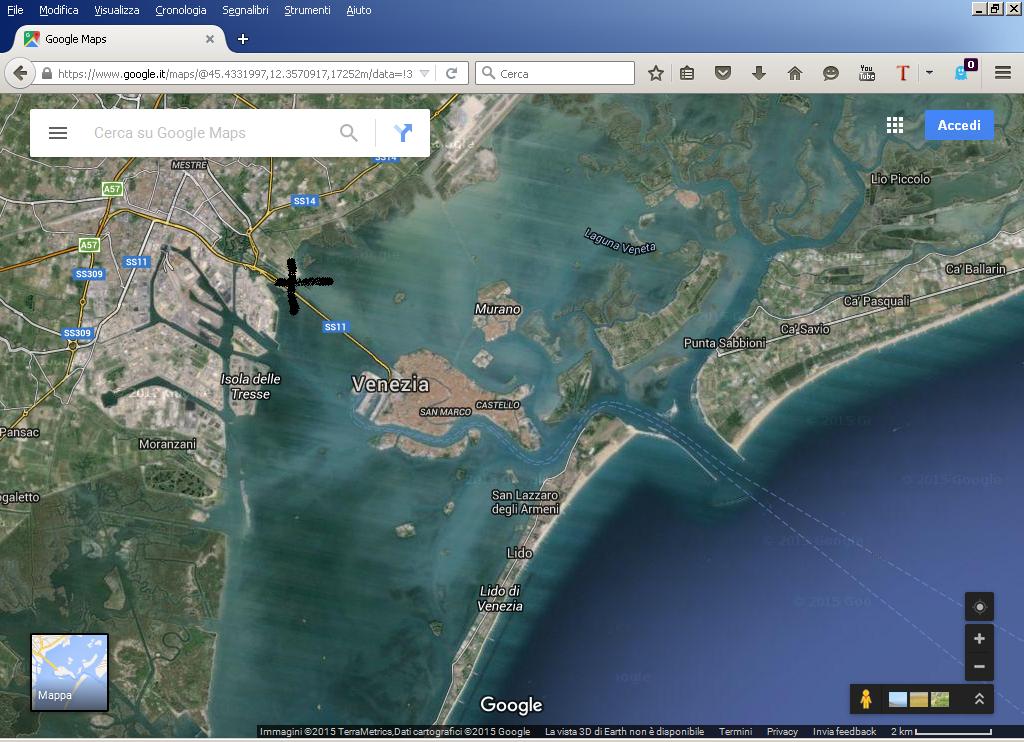1024x742 pixels.
Task: Click the Ca' Pasquali label
Action: pyautogui.click(x=876, y=301)
